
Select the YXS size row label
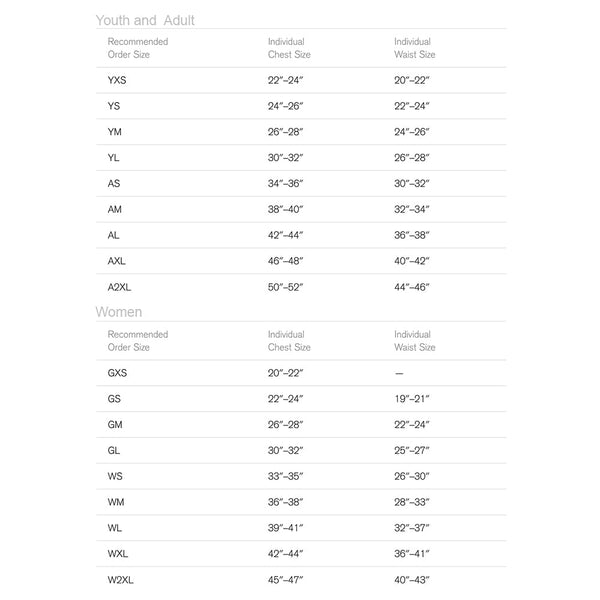point(118,79)
